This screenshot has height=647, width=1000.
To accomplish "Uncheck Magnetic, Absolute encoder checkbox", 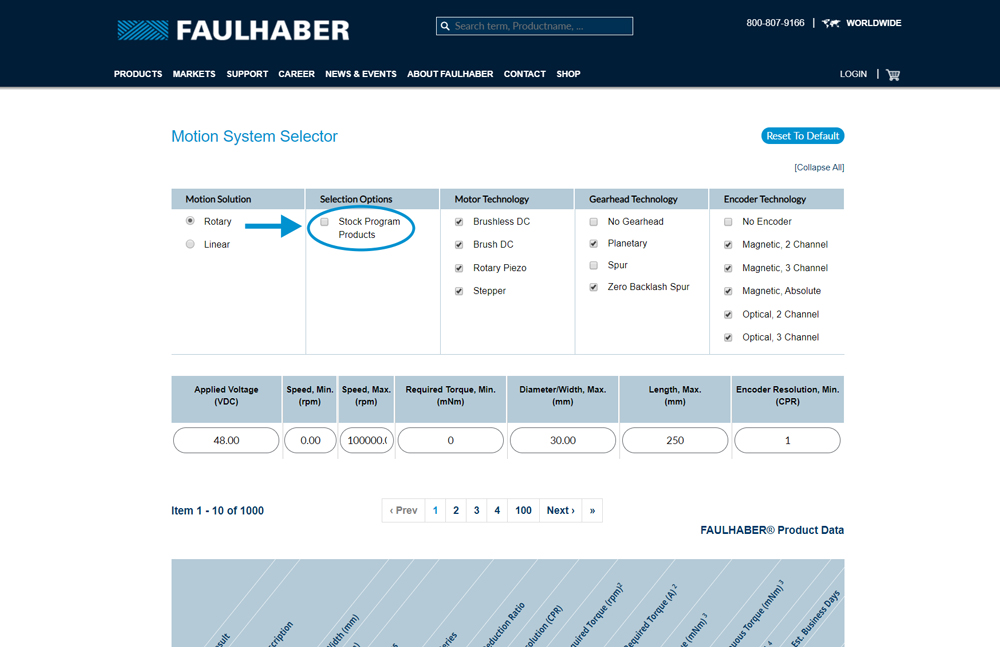I will click(x=728, y=291).
